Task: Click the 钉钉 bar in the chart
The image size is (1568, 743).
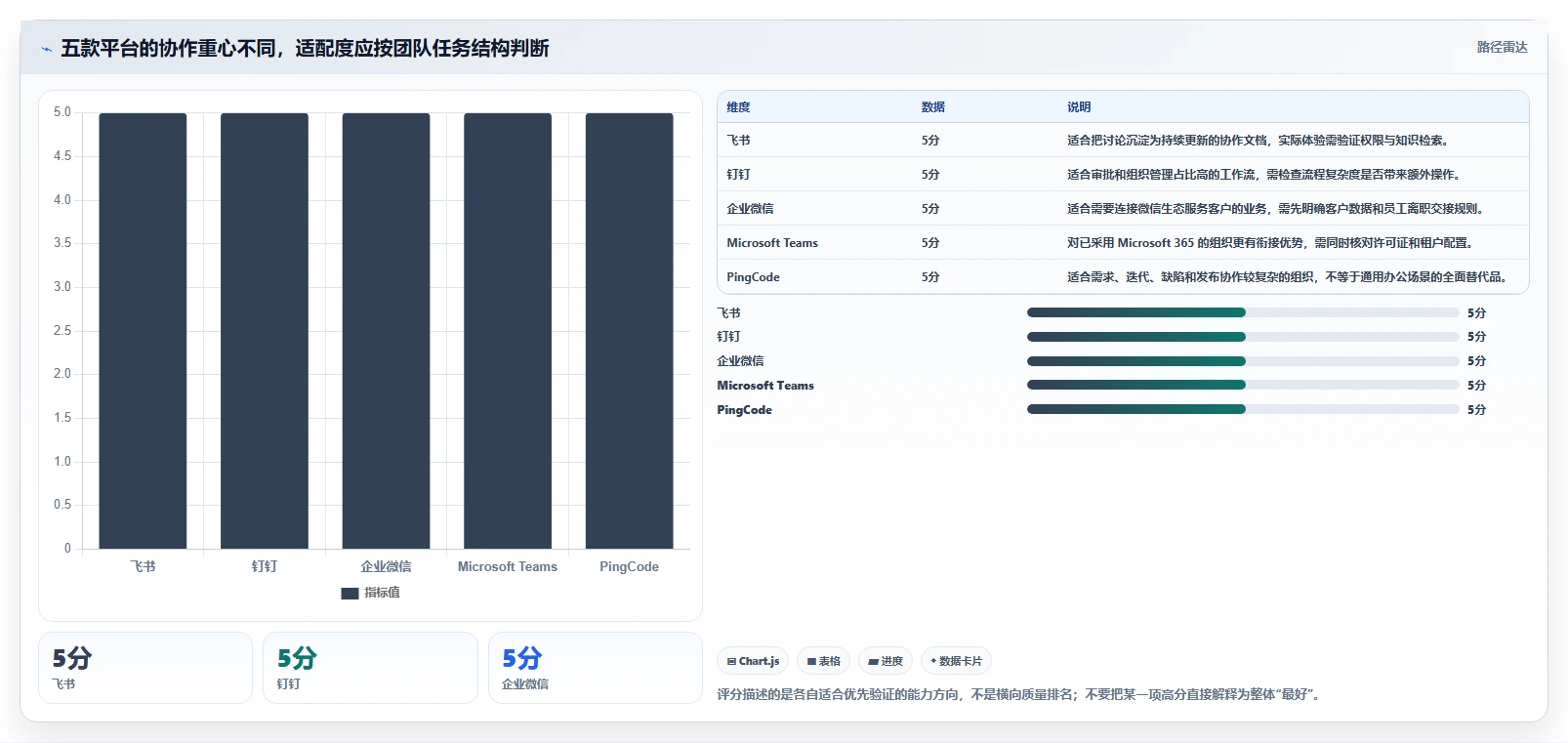Action: tap(265, 331)
